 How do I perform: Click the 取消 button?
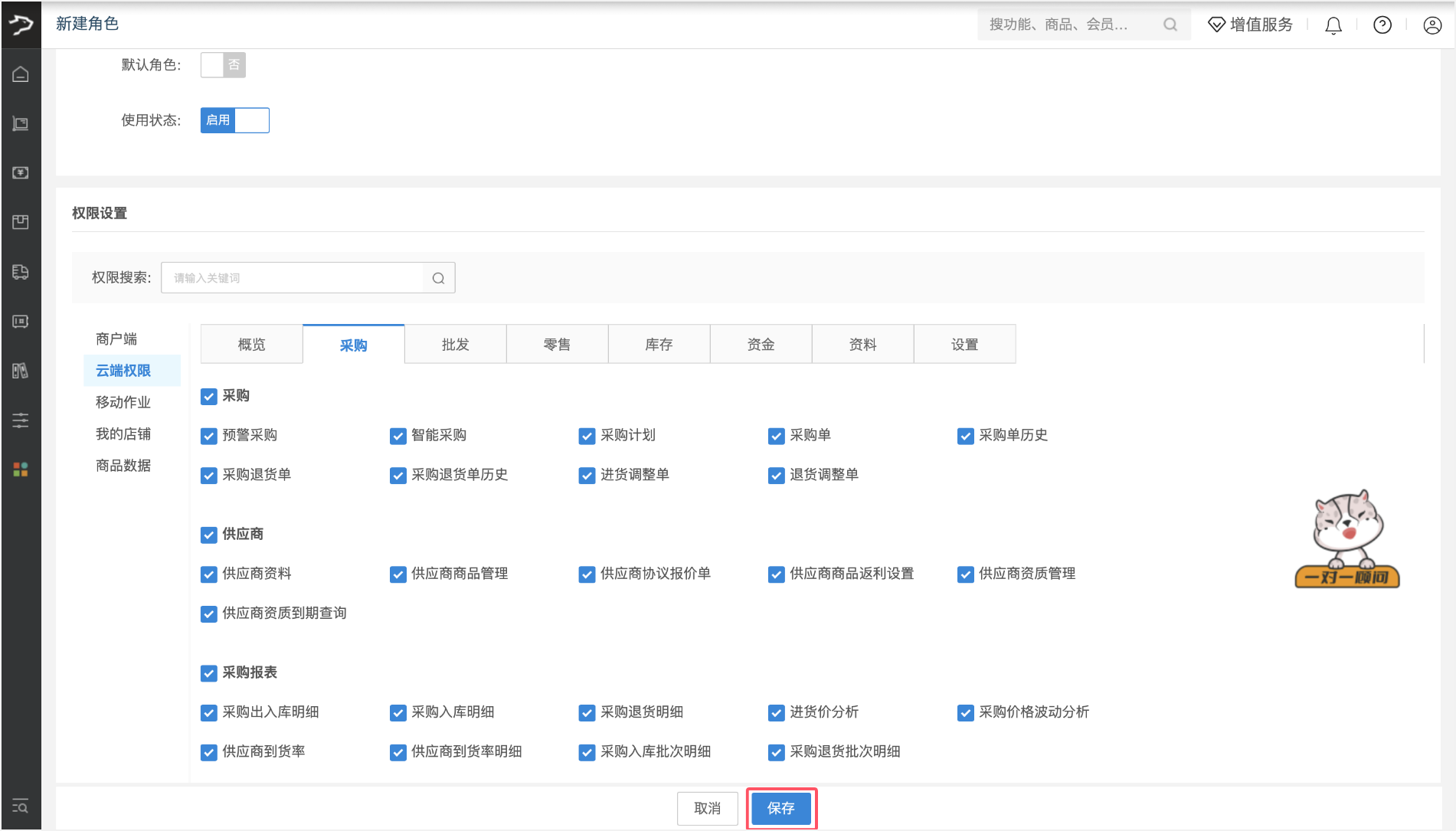tap(707, 808)
